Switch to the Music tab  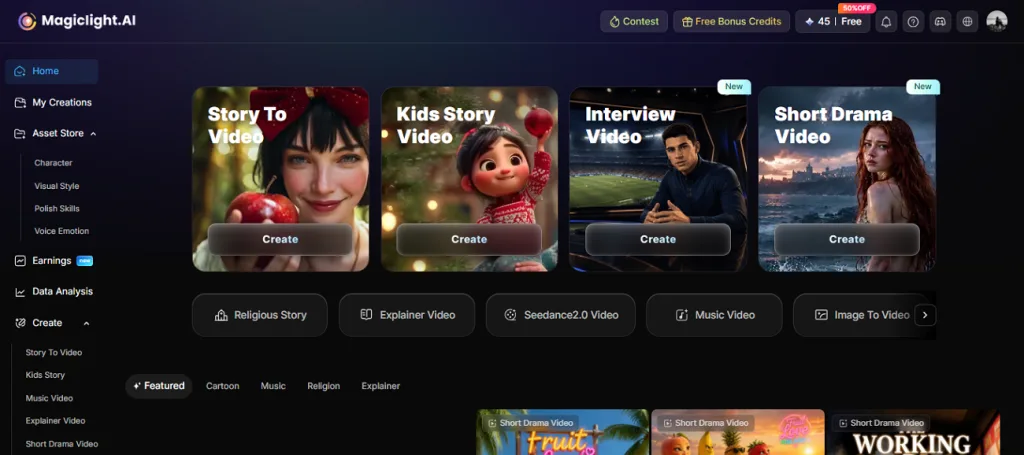[x=273, y=386]
